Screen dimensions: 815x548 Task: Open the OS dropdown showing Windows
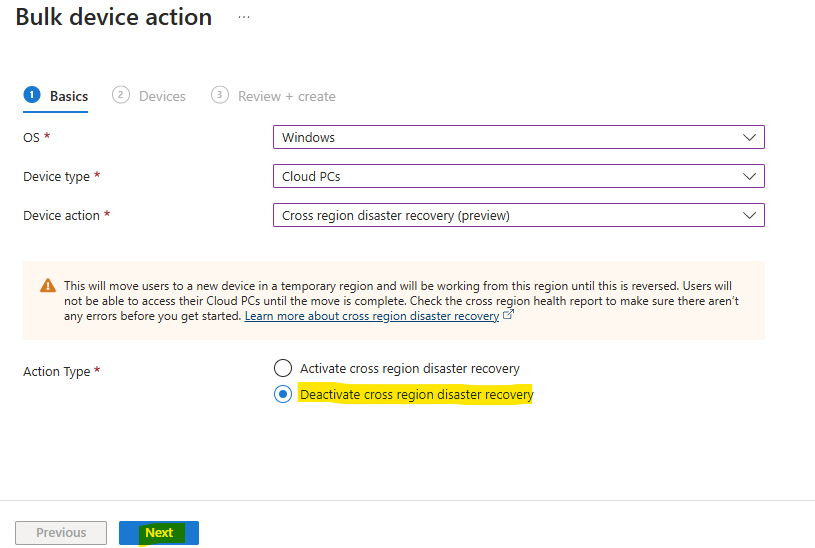pos(519,137)
